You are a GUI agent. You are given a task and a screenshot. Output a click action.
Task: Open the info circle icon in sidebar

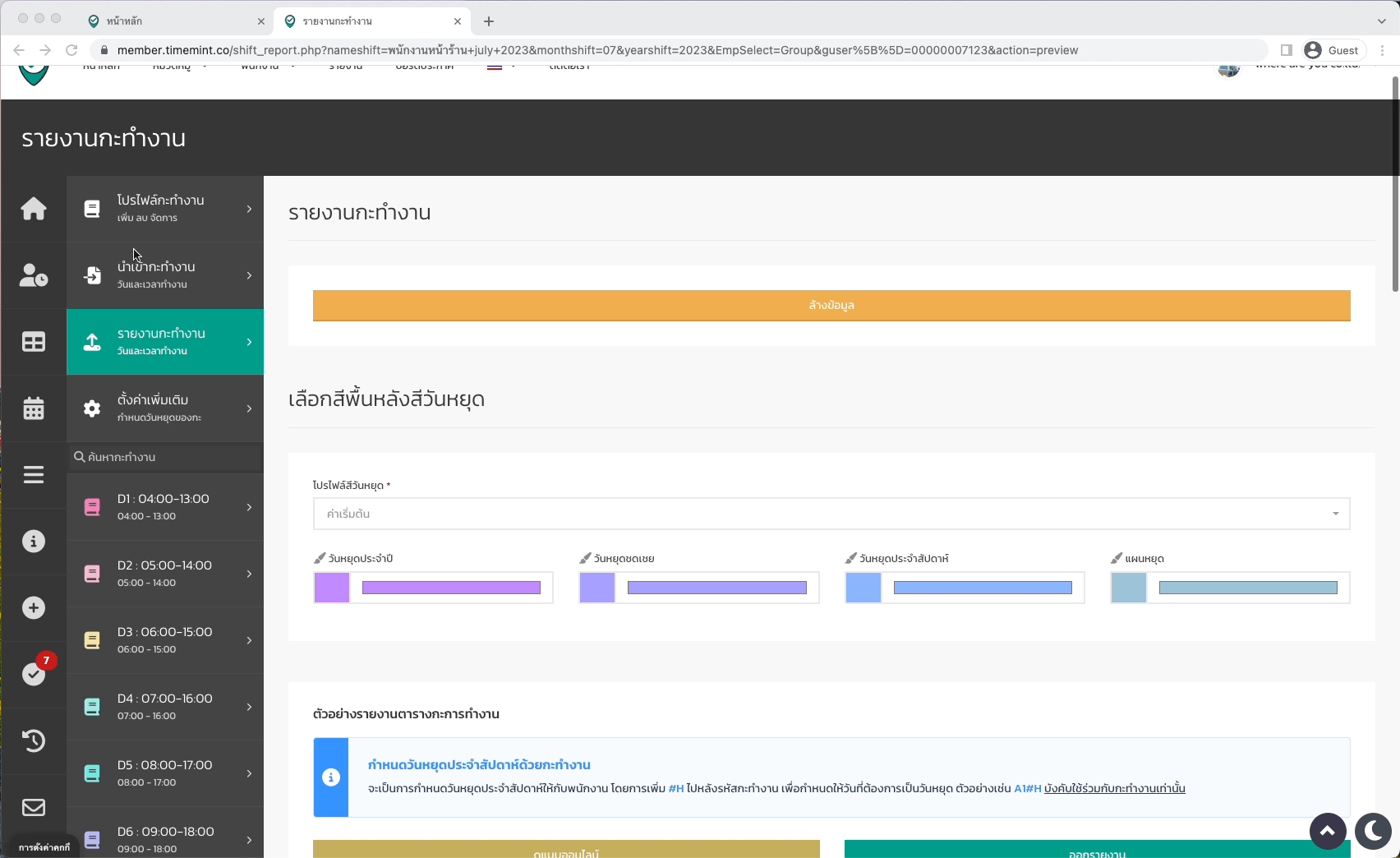click(34, 542)
